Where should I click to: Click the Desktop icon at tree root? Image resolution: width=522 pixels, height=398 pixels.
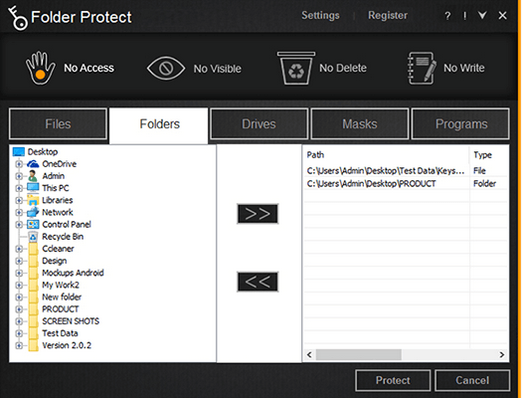tap(19, 152)
